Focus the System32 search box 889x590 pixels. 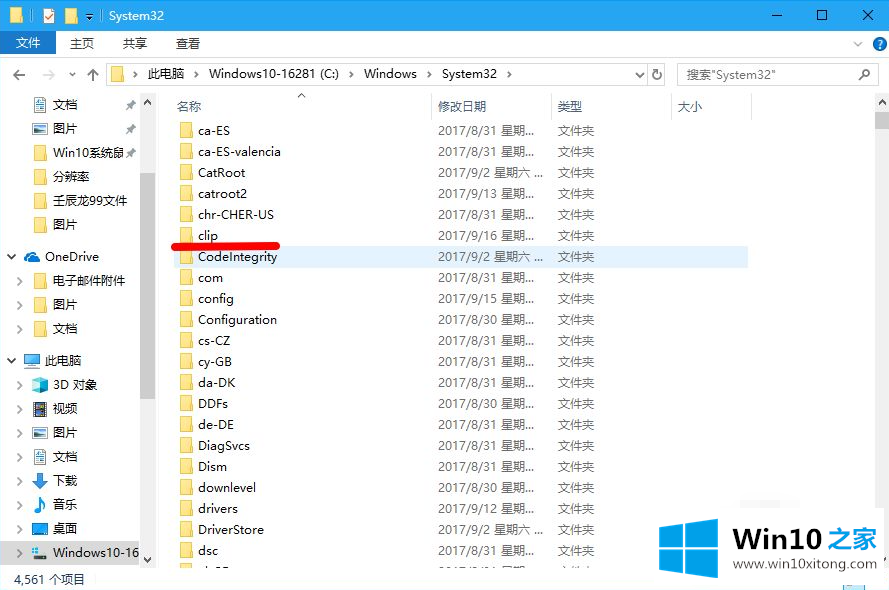pyautogui.click(x=778, y=74)
